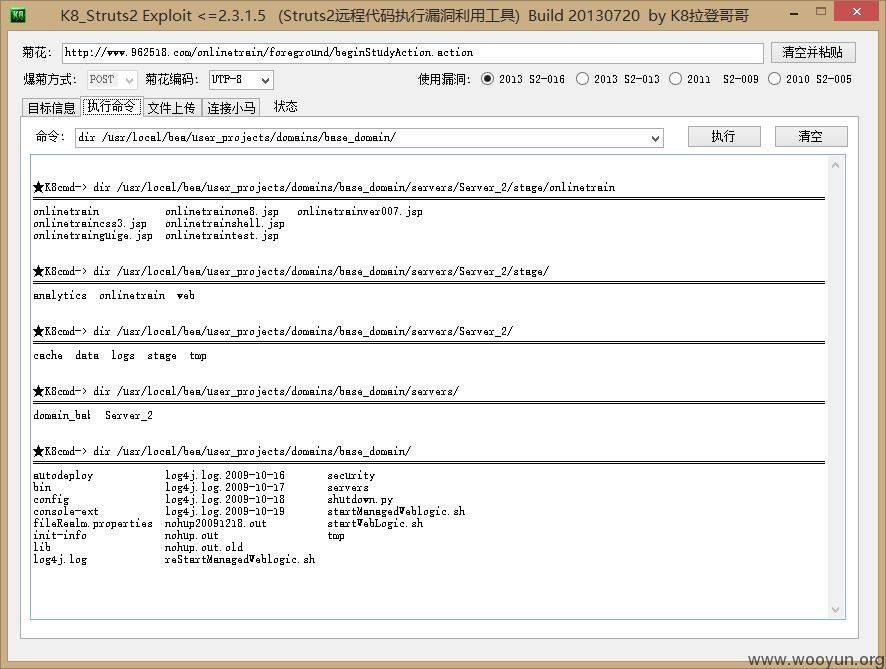Click the console-ext entry
The height and width of the screenshot is (669, 886).
point(66,512)
